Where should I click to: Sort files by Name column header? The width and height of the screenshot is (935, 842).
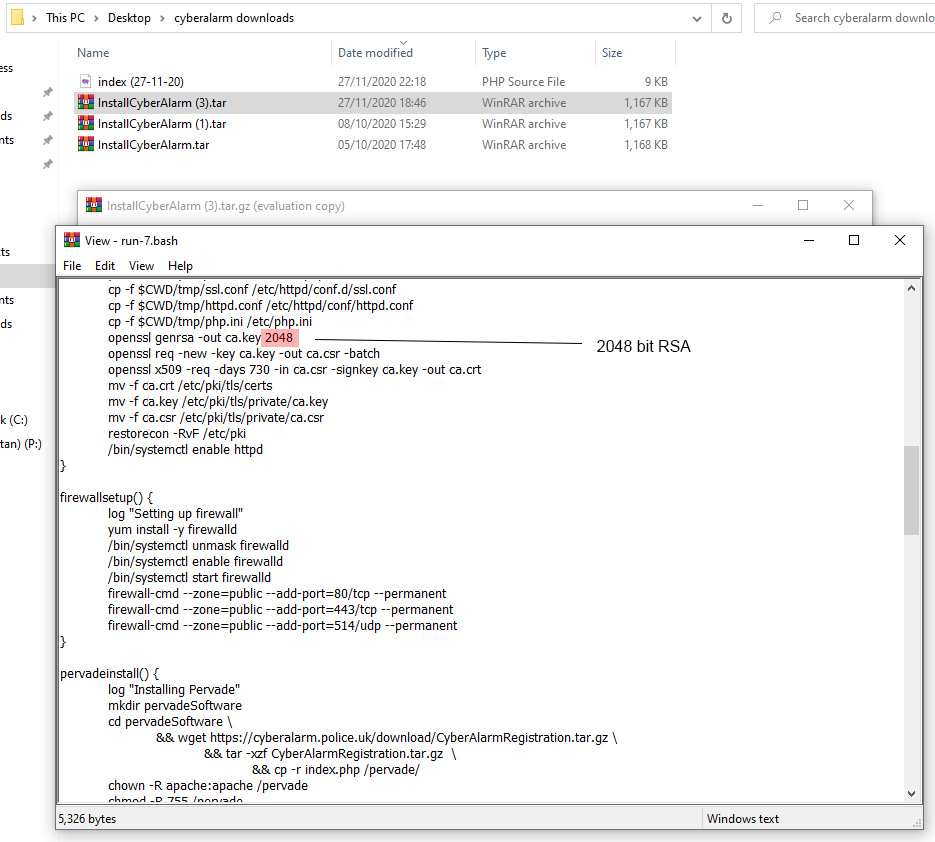pyautogui.click(x=93, y=53)
